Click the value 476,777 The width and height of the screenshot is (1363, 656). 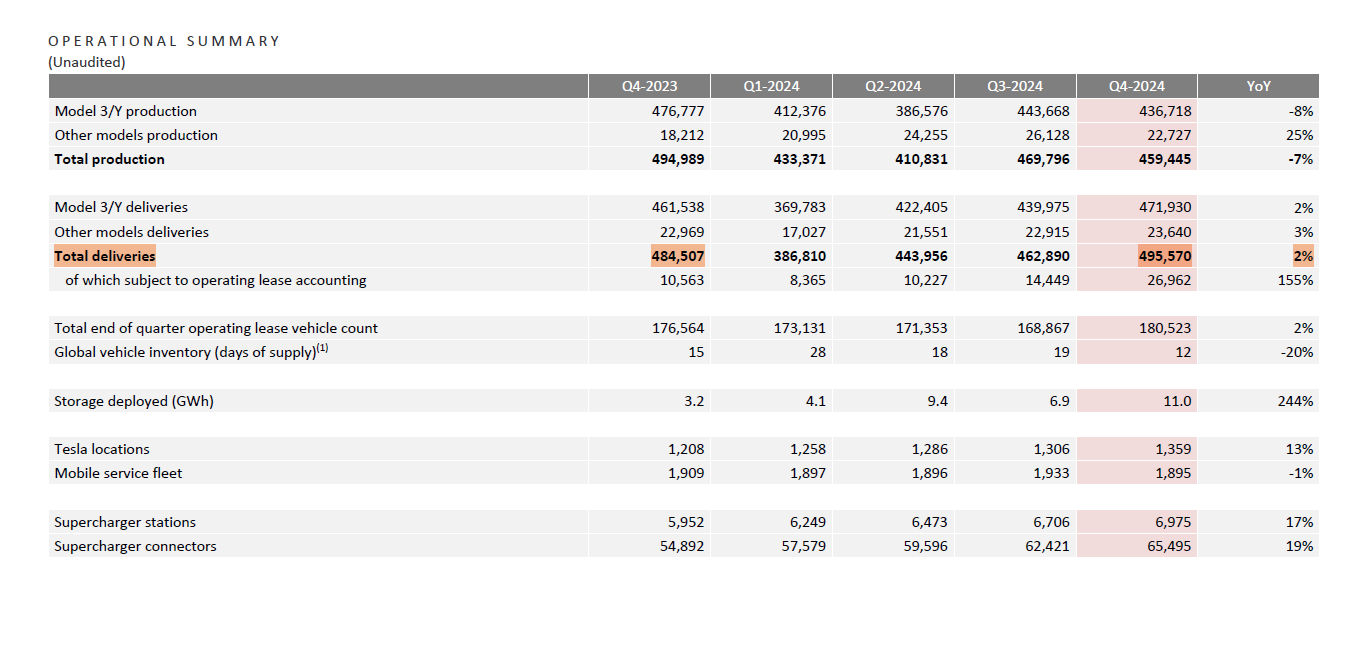click(x=678, y=111)
